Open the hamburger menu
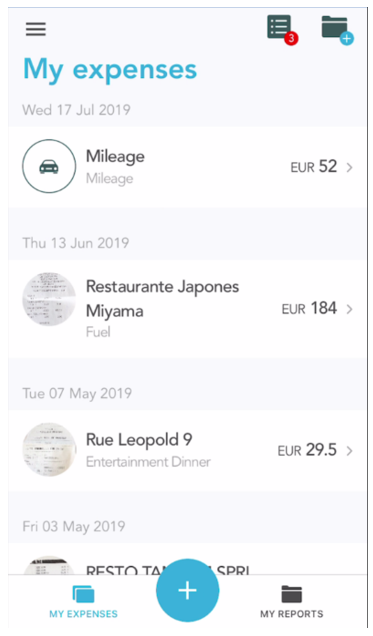Image resolution: width=373 pixels, height=636 pixels. tap(36, 29)
